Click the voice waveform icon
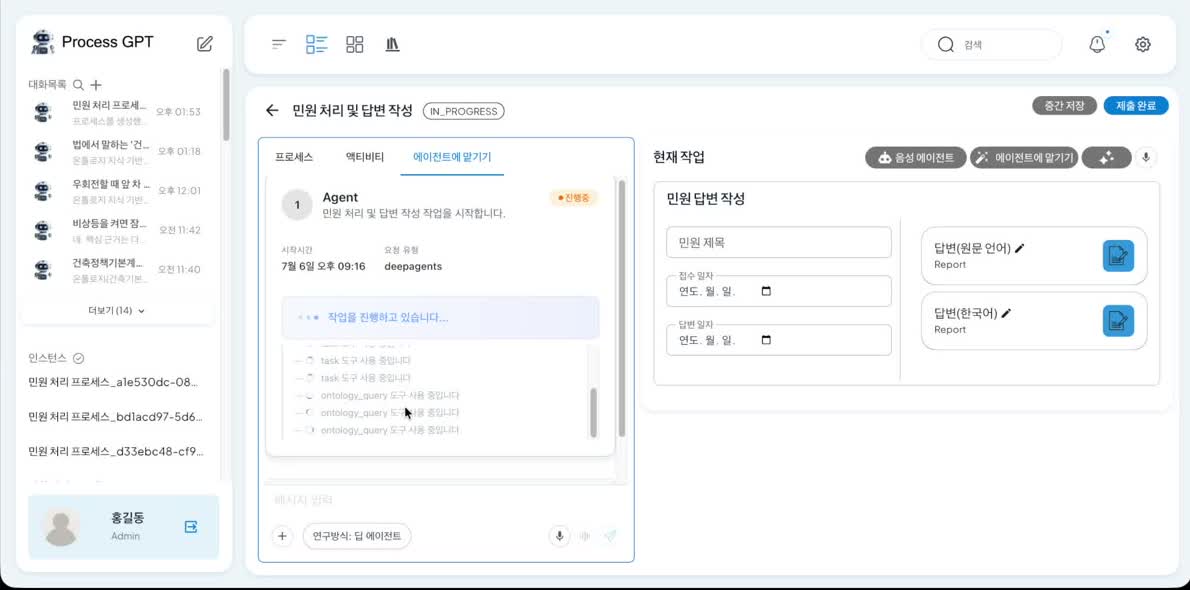1190x590 pixels. click(x=585, y=536)
